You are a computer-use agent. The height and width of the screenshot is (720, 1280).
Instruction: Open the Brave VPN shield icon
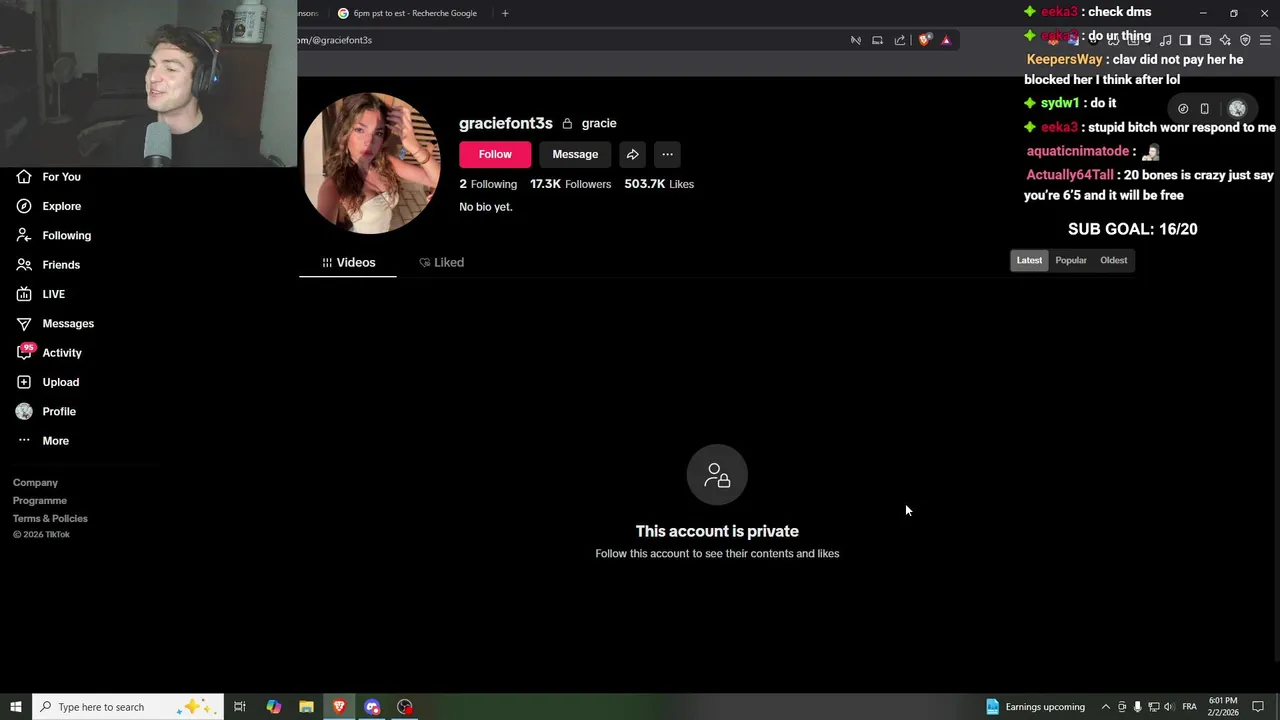coord(1245,40)
